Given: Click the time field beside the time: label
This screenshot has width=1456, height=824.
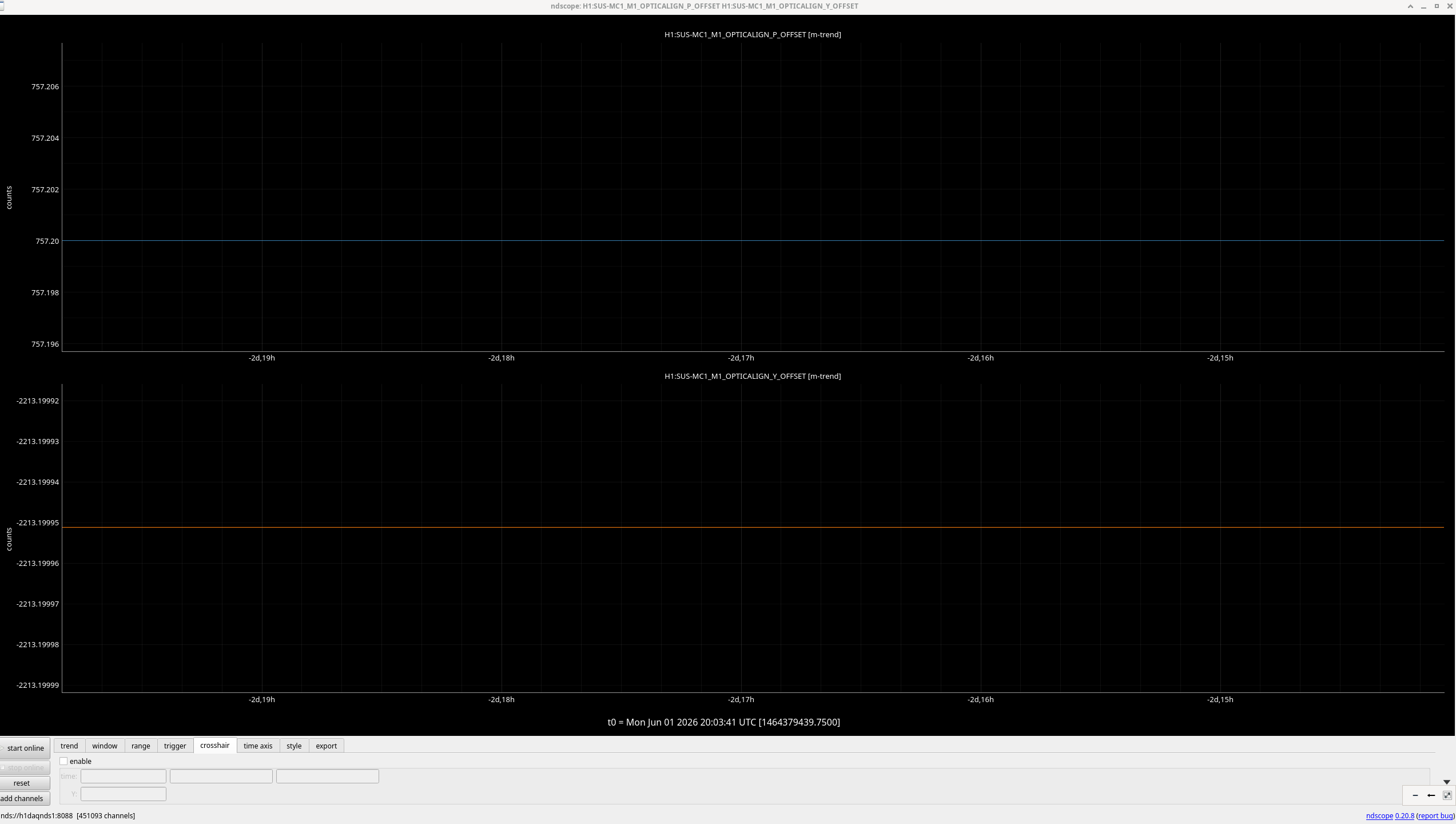Looking at the screenshot, I should pos(124,777).
